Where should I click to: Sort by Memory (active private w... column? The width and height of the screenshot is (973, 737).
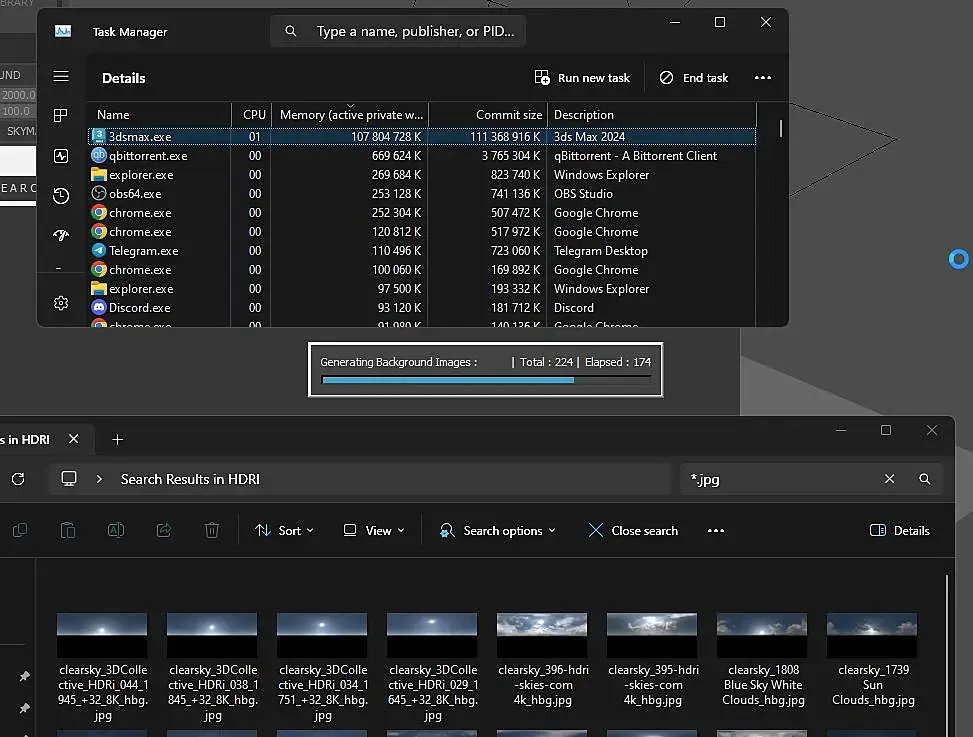(x=350, y=115)
